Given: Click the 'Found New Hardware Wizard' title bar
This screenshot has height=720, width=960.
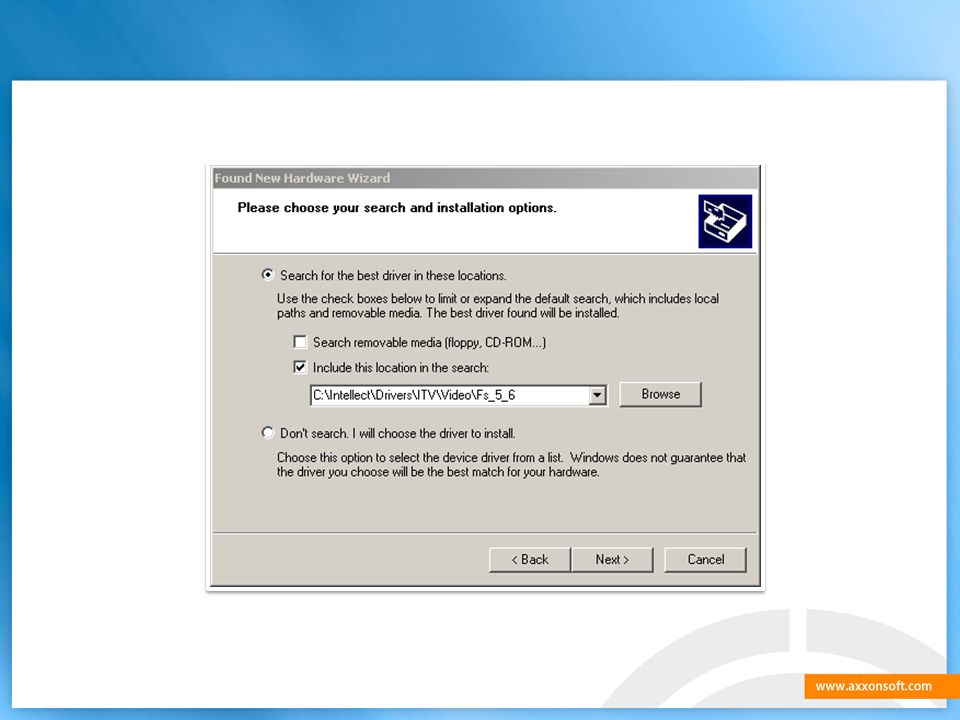Looking at the screenshot, I should point(486,178).
